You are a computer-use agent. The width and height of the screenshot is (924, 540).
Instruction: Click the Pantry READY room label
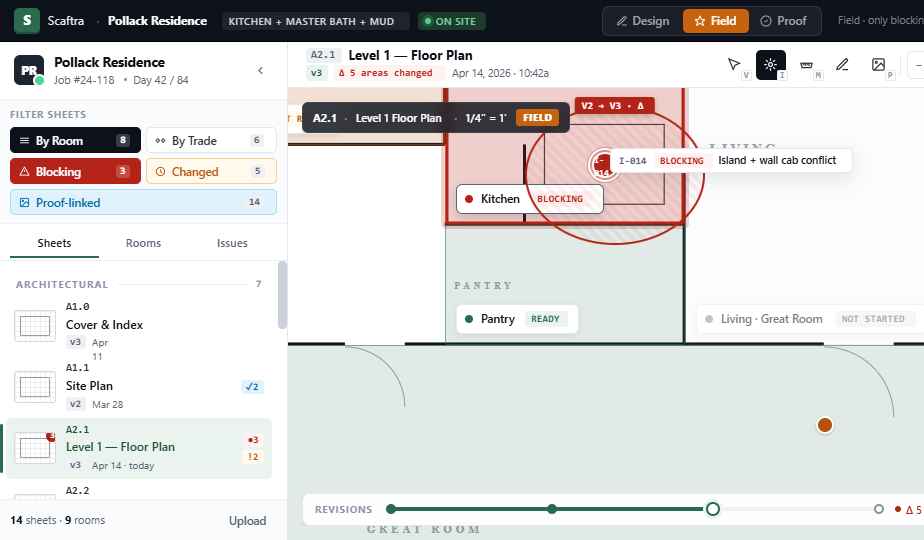(517, 319)
